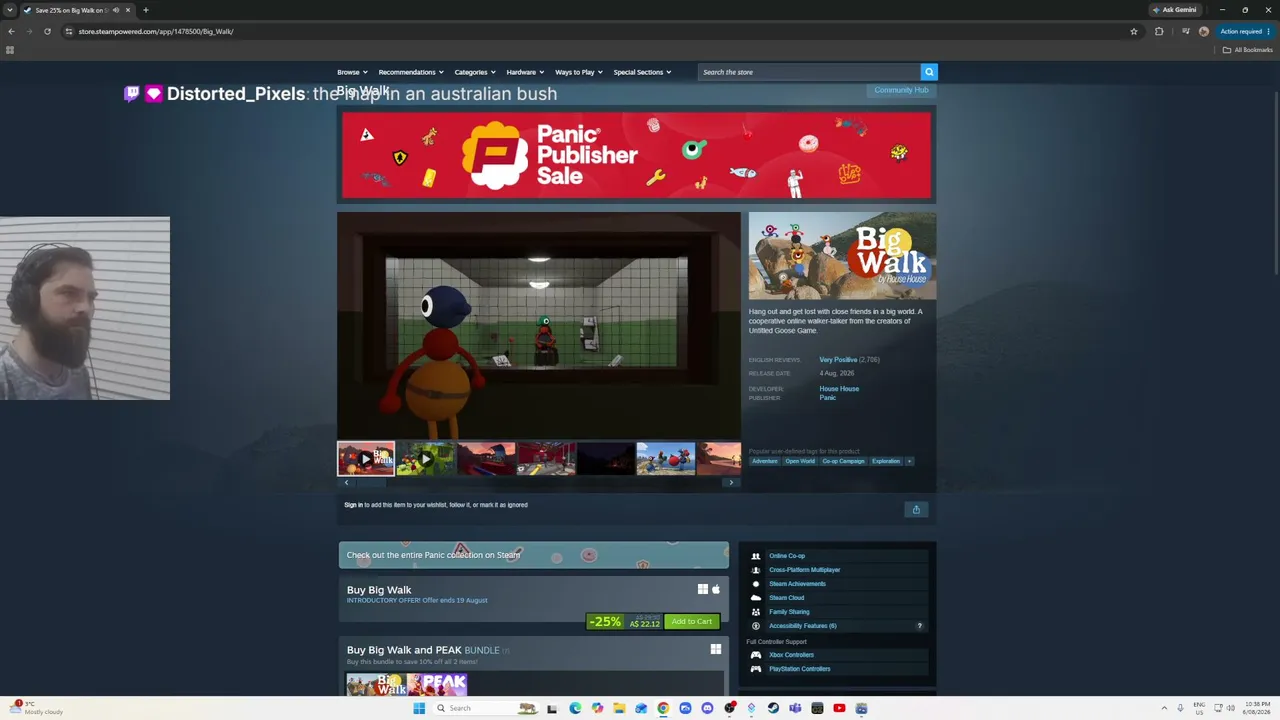Click the Panic Publisher Sale banner
This screenshot has width=1280, height=720.
click(636, 155)
